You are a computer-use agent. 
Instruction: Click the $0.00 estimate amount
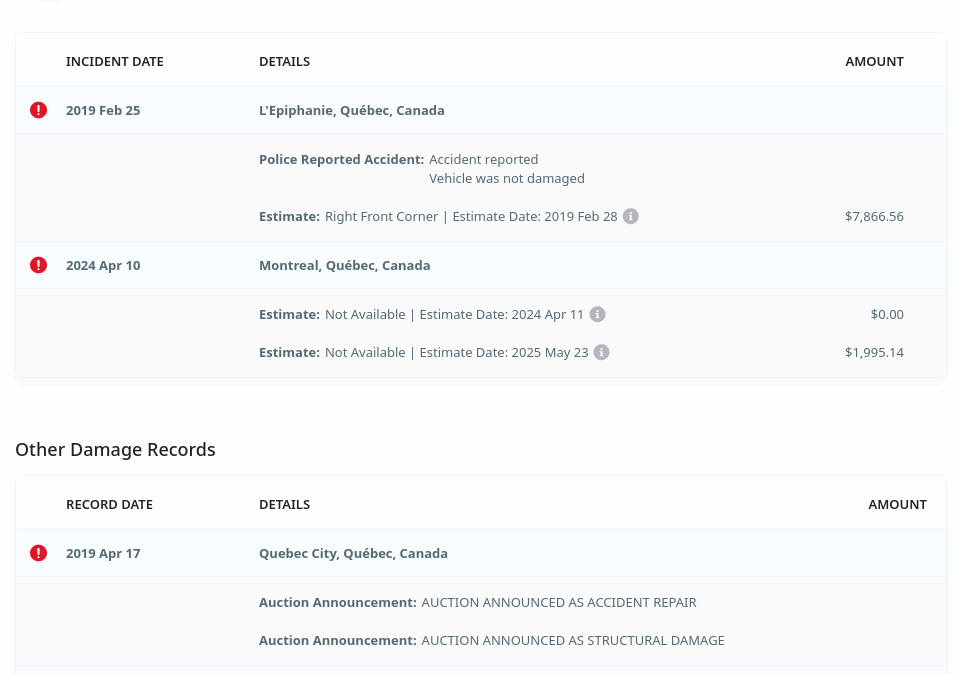coord(886,314)
